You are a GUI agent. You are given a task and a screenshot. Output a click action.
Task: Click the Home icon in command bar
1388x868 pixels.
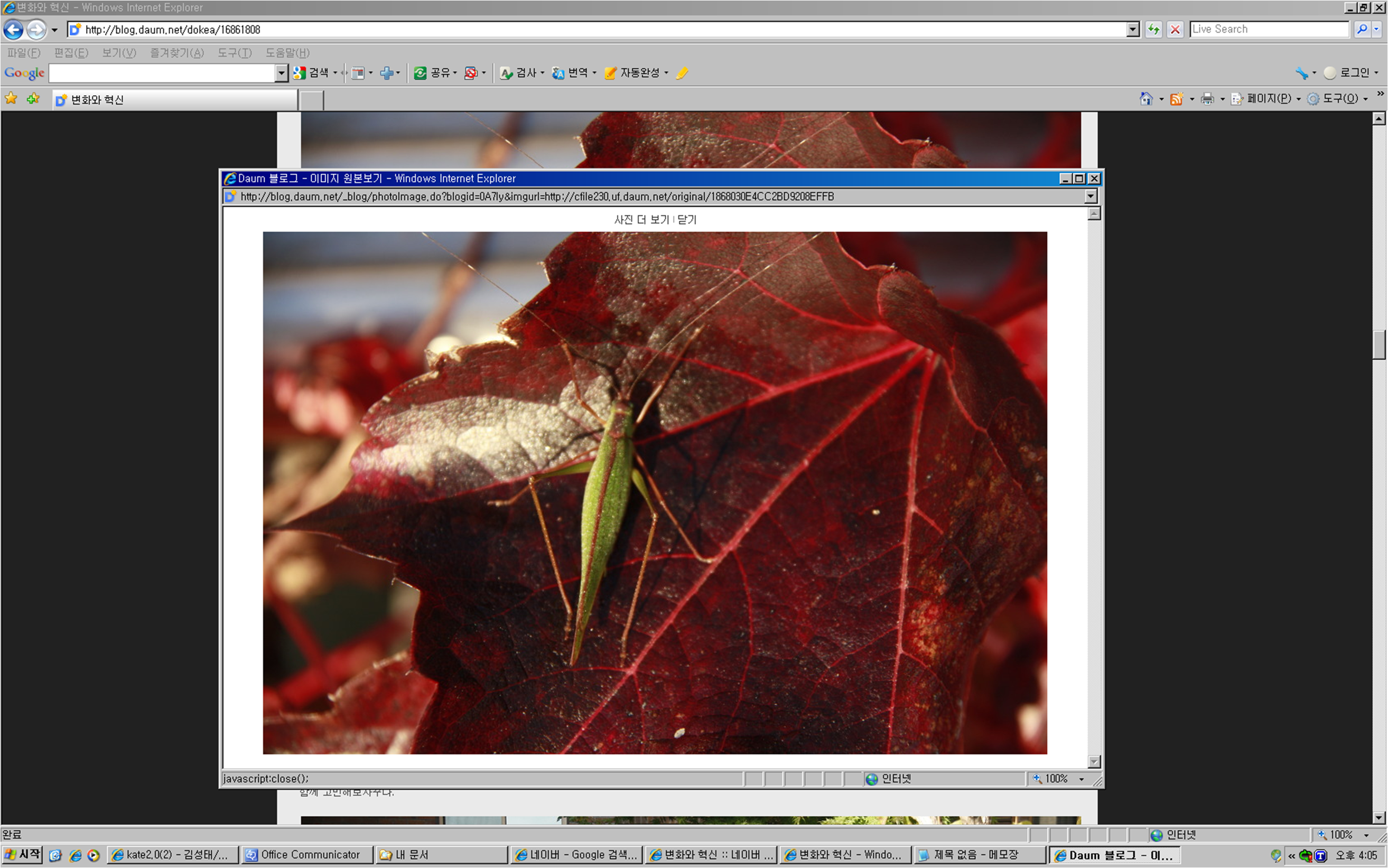click(1146, 99)
